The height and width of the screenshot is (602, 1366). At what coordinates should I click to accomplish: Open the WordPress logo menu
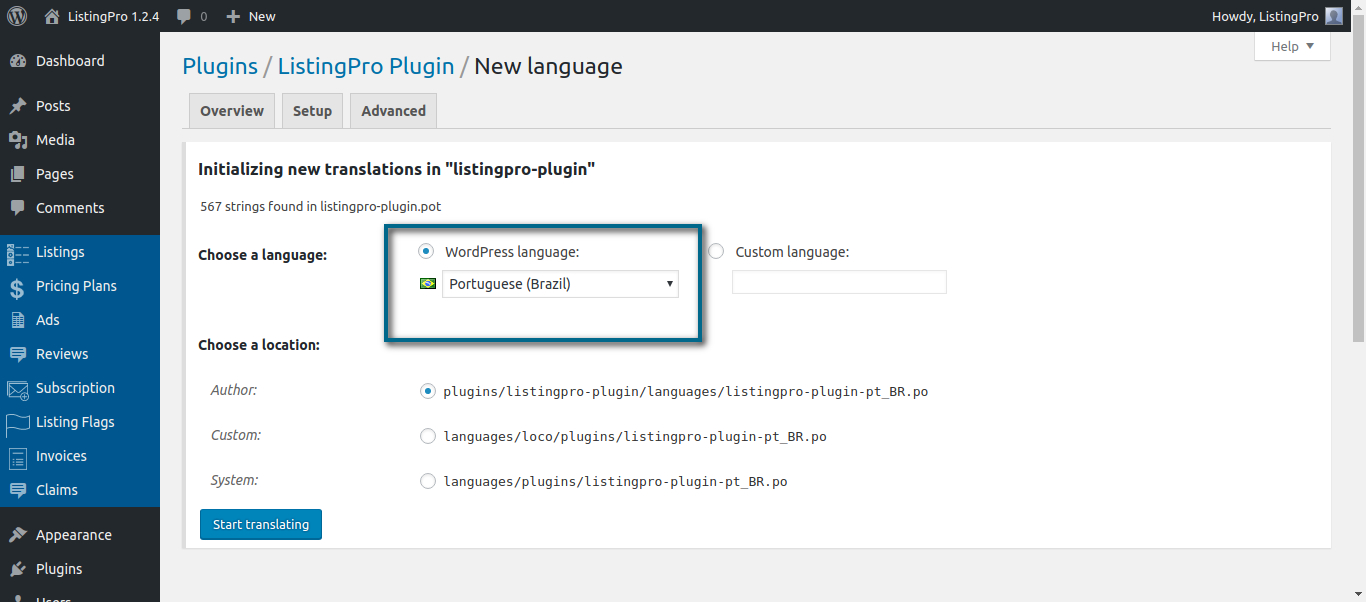17,16
